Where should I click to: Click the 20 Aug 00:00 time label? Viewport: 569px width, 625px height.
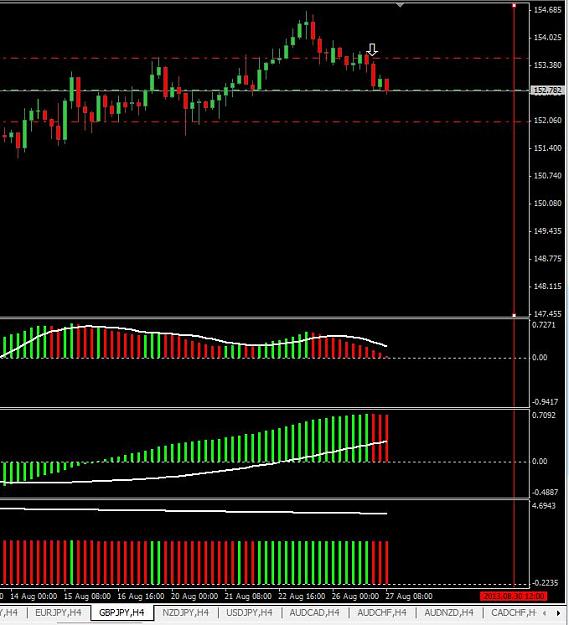[x=195, y=596]
